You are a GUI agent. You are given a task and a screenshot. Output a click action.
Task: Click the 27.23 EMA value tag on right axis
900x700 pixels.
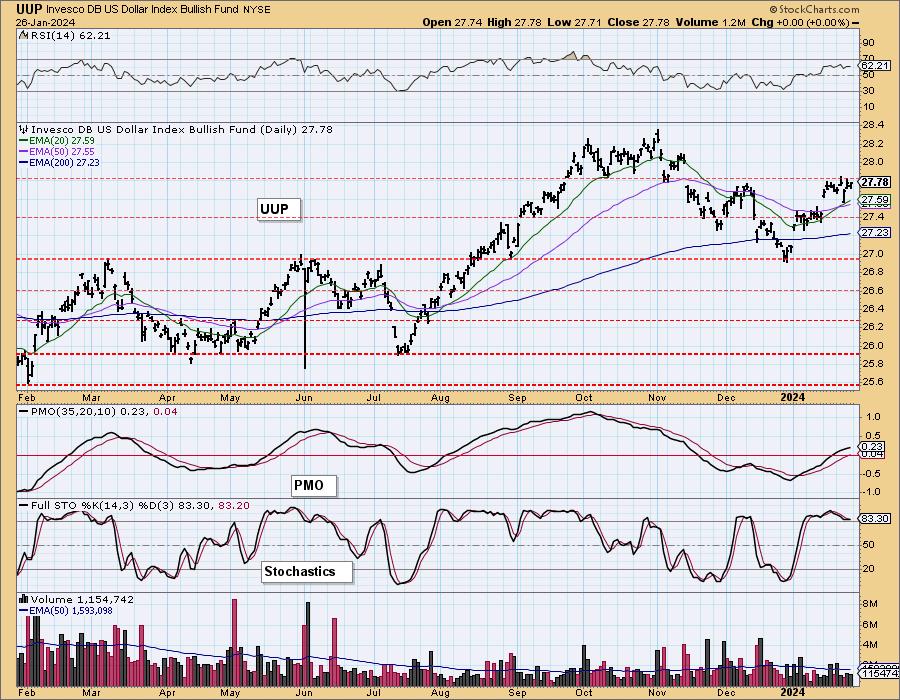point(876,232)
